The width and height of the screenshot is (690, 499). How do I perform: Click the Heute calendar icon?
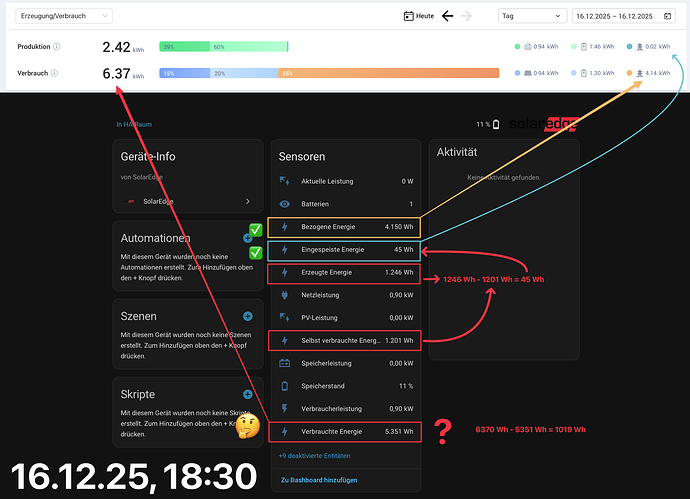(x=408, y=16)
